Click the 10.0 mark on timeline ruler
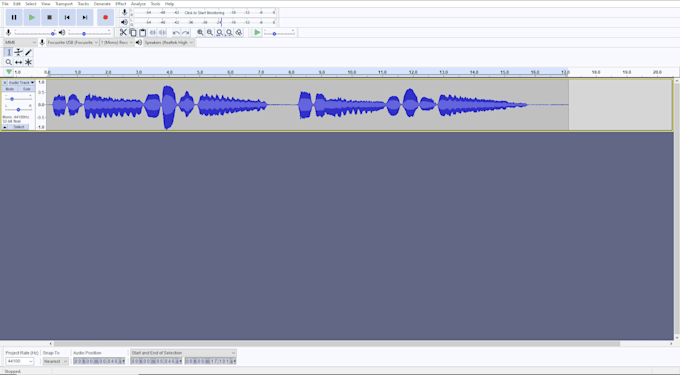The height and width of the screenshot is (375, 680). coord(352,72)
